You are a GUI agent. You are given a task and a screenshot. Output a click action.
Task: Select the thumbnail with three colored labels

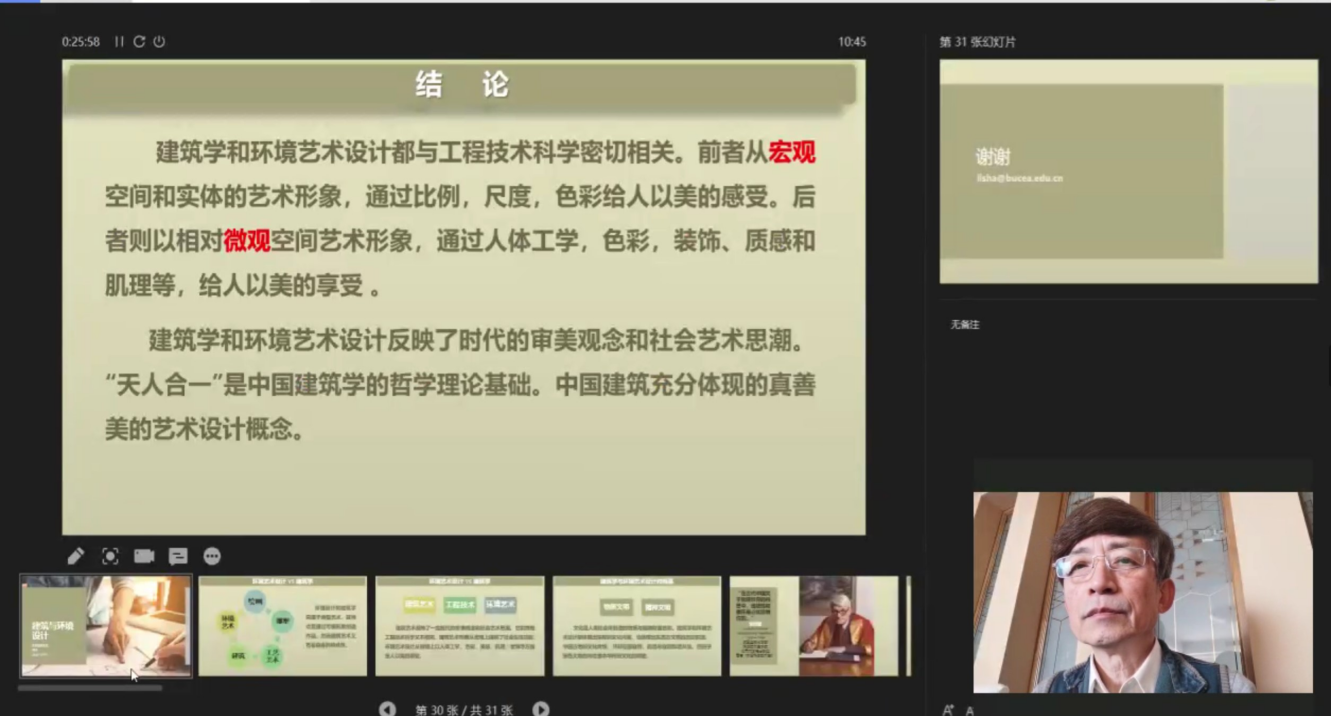[460, 626]
